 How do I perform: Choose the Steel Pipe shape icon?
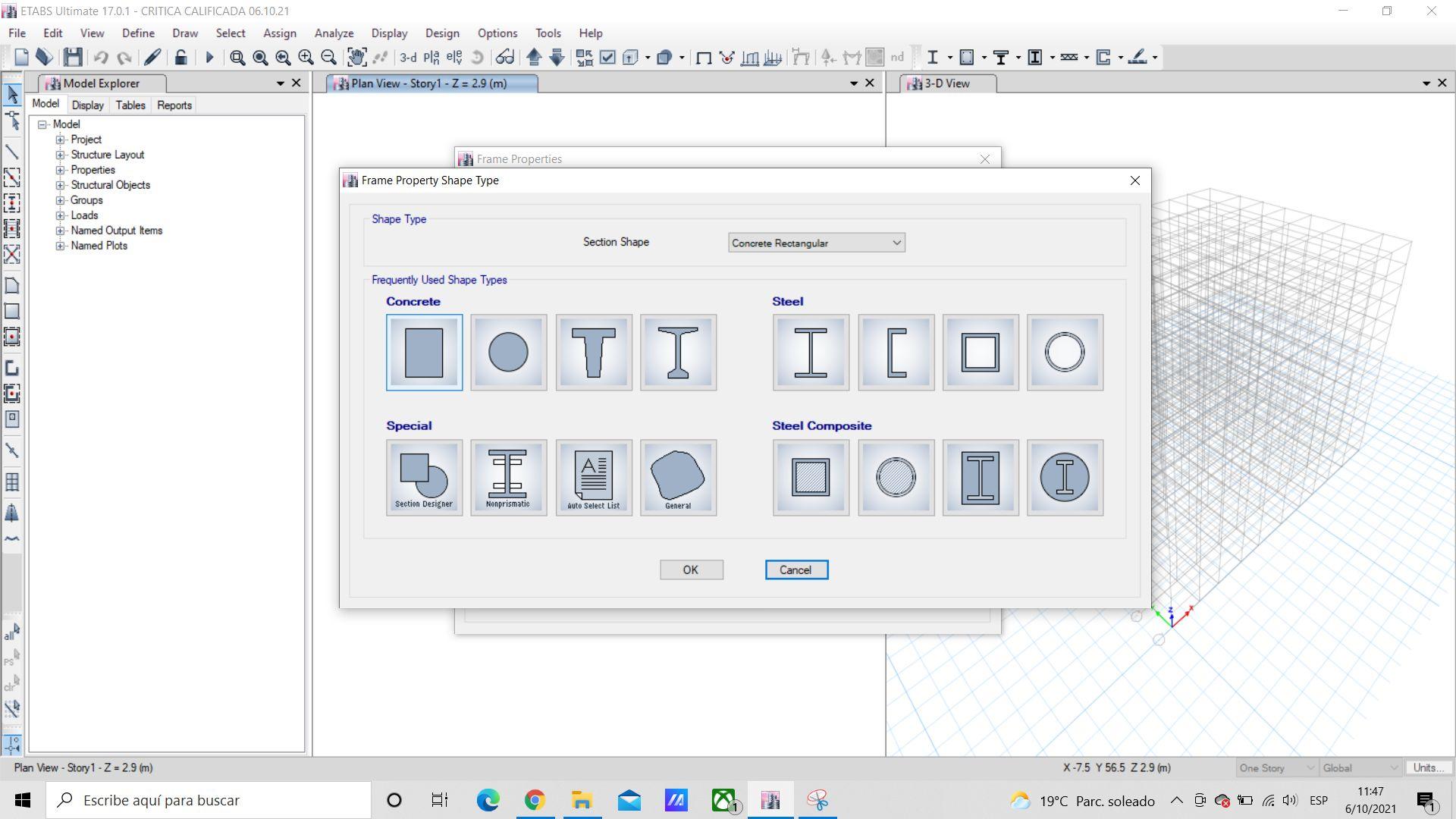pos(1065,353)
